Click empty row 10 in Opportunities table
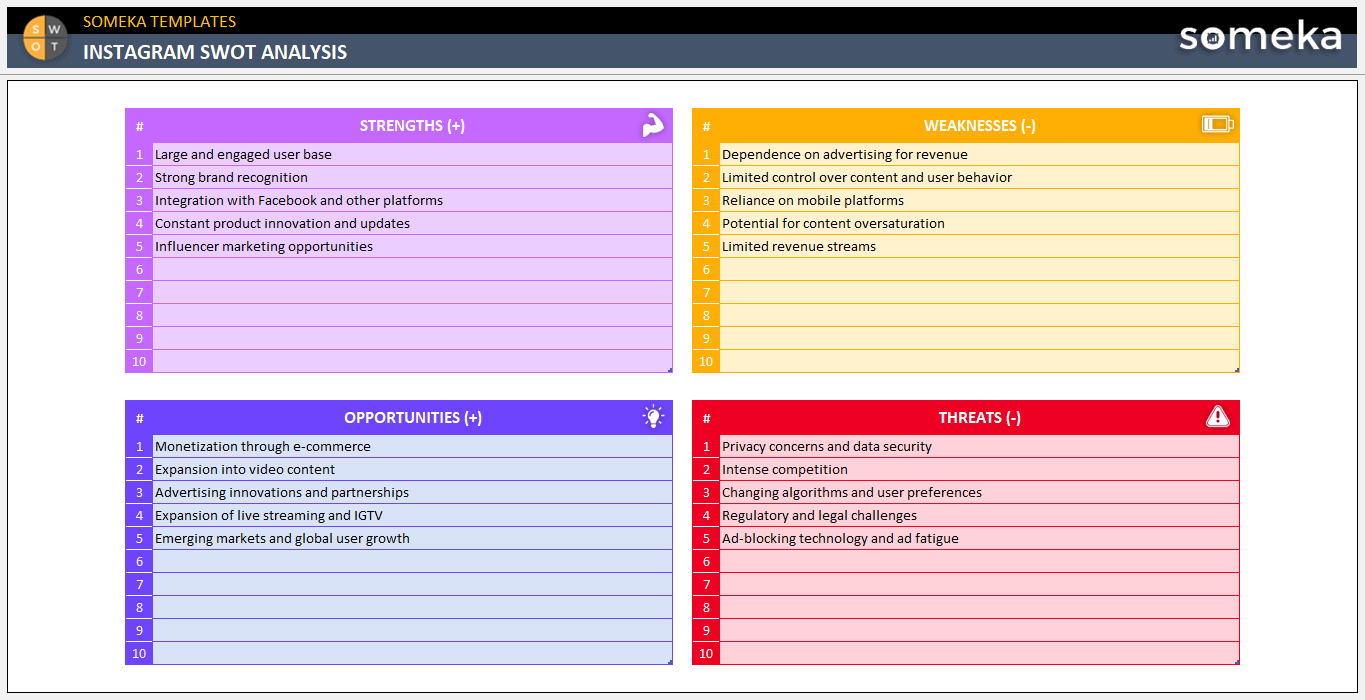Viewport: 1365px width, 700px height. click(x=412, y=654)
